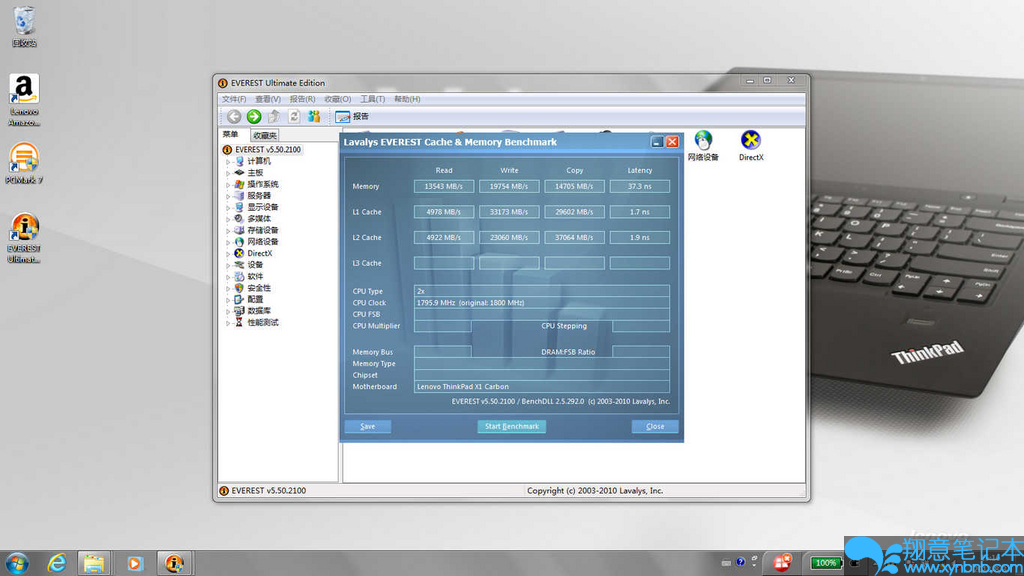Image resolution: width=1024 pixels, height=576 pixels.
Task: Open the 查看(V) menu
Action: coord(268,99)
